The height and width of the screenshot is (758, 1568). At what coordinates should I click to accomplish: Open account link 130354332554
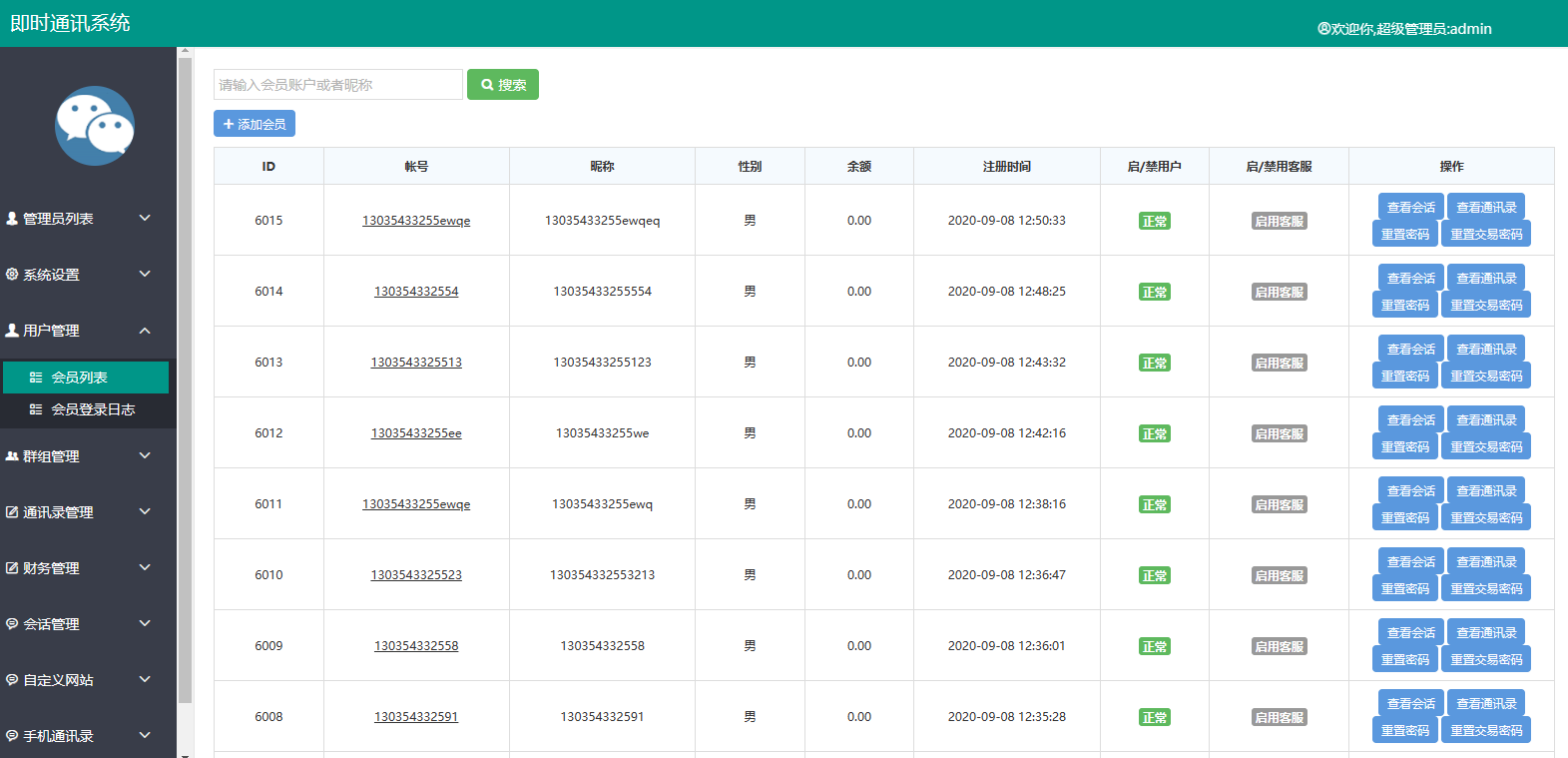coord(416,292)
